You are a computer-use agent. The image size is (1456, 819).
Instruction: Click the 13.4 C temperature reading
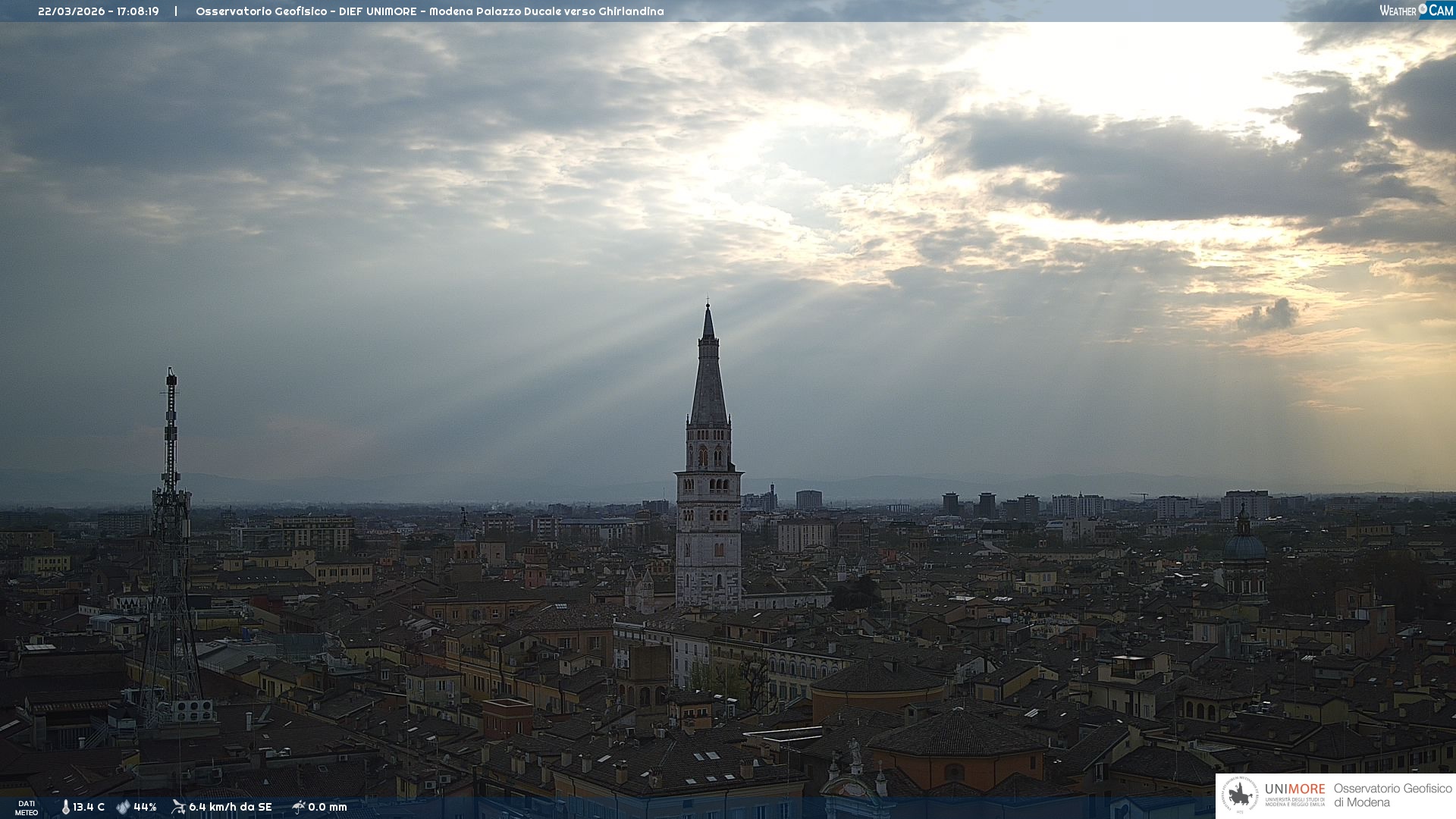[89, 808]
